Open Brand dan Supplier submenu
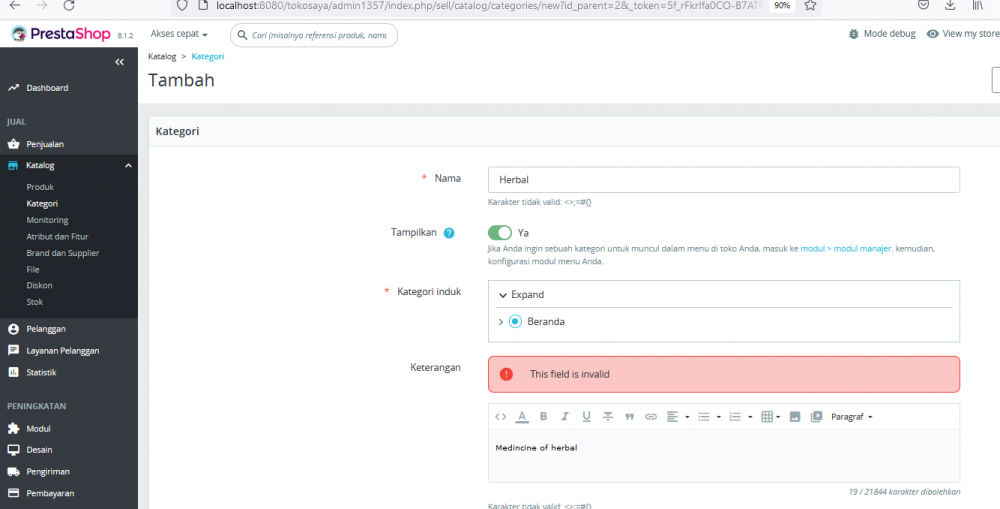 pyautogui.click(x=62, y=253)
